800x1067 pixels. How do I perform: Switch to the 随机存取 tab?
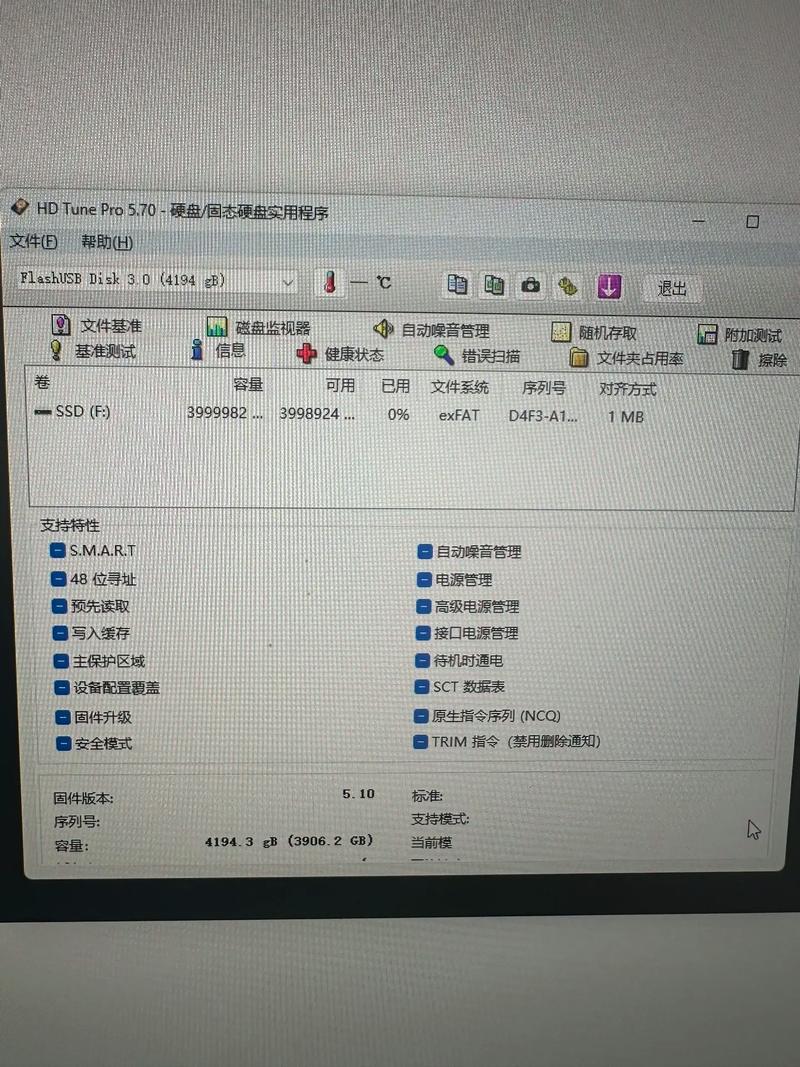coord(594,333)
